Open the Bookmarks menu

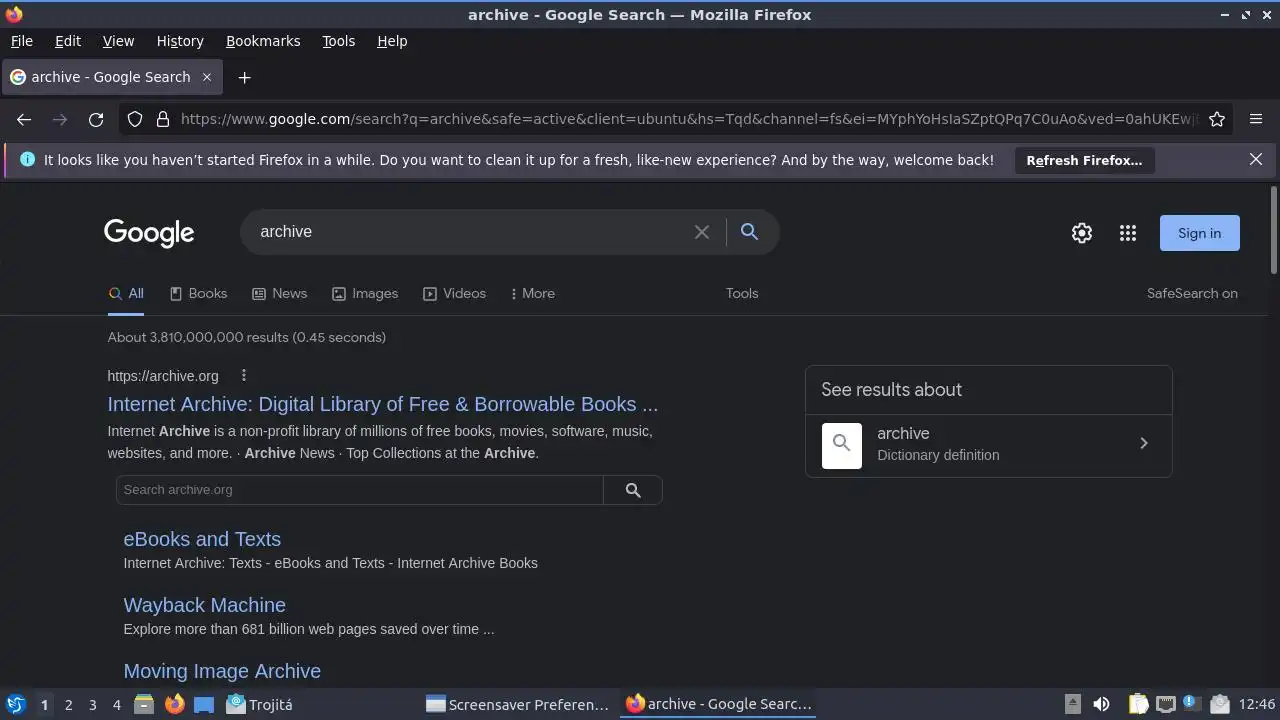tap(263, 41)
